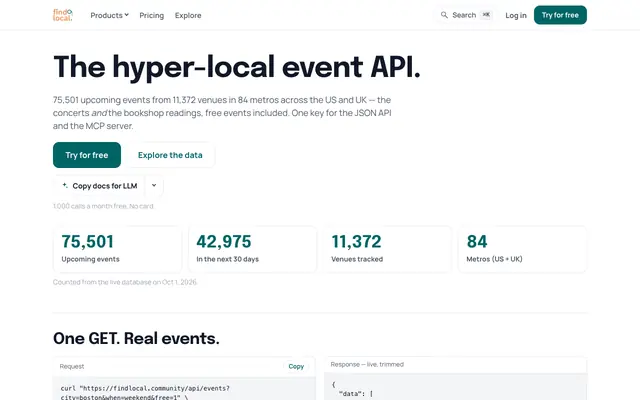Click the Counted from the live database note
This screenshot has height=400, width=640.
[x=125, y=282]
